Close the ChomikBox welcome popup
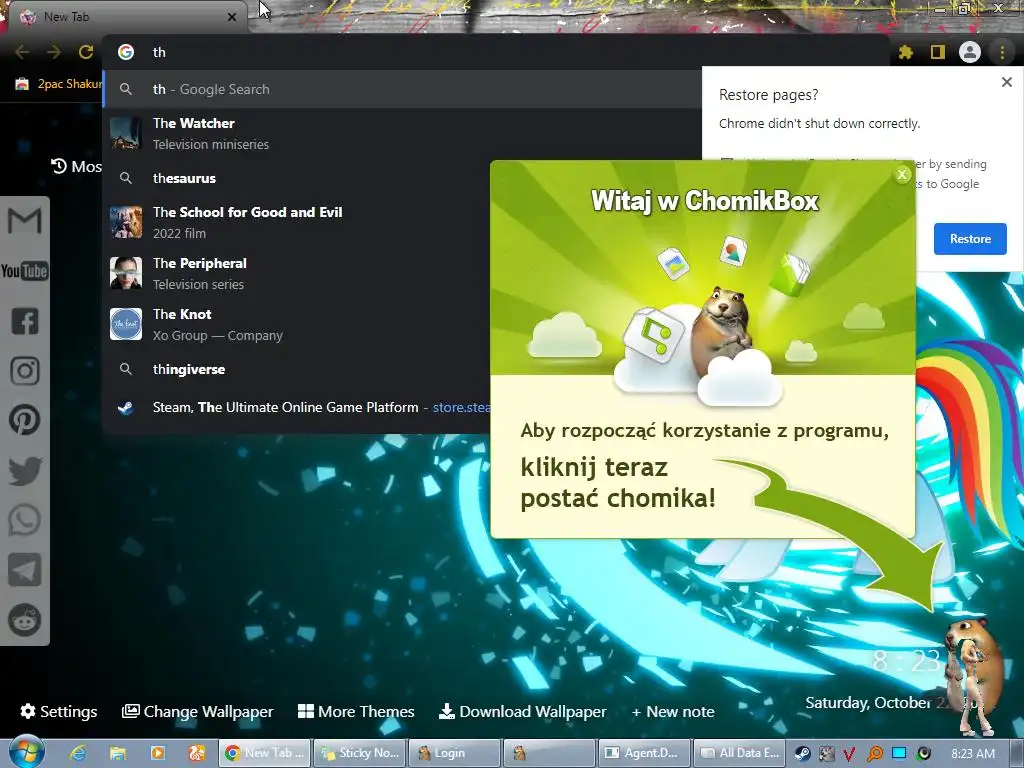 click(x=902, y=174)
